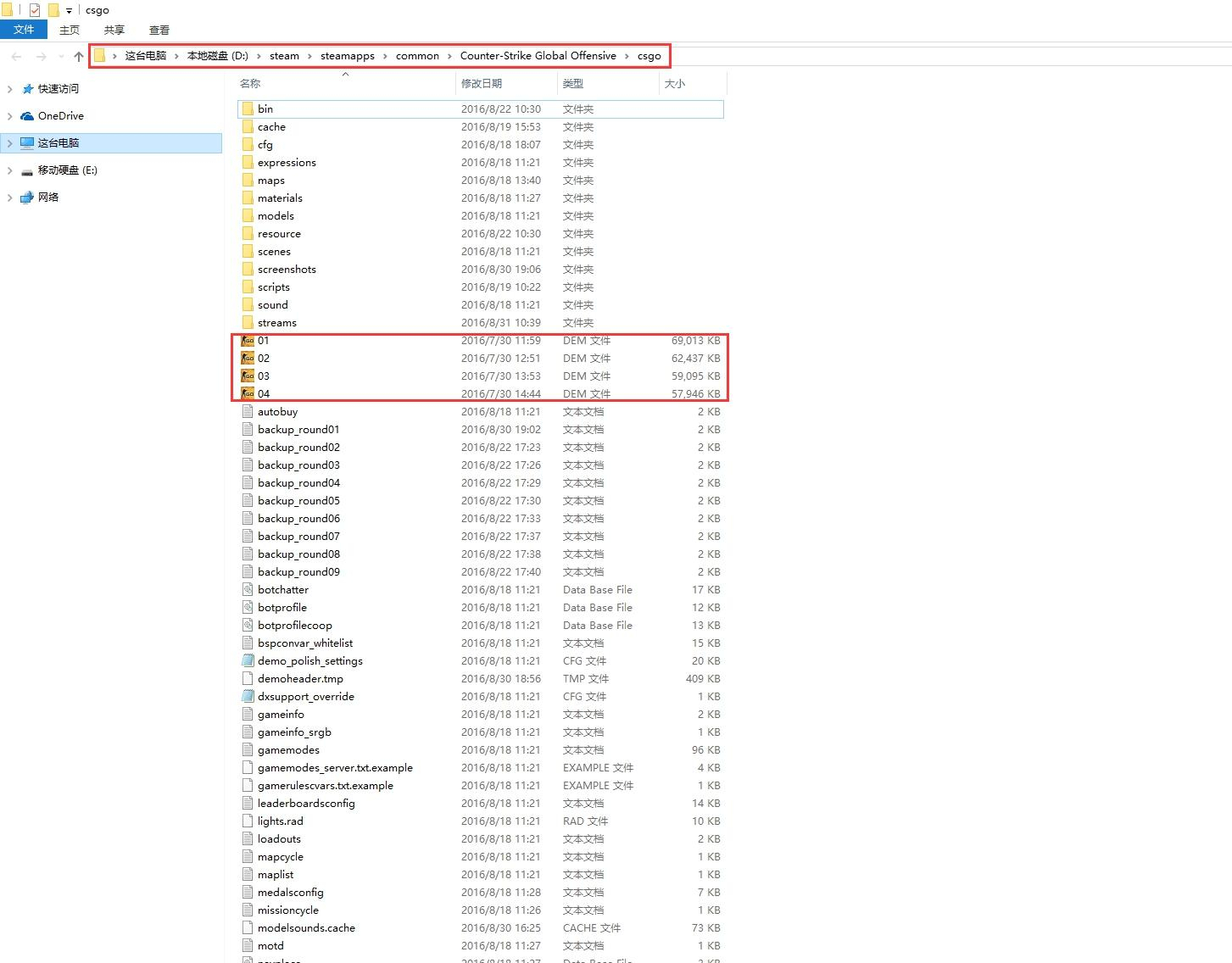Expand OneDrive tree node

tap(9, 116)
